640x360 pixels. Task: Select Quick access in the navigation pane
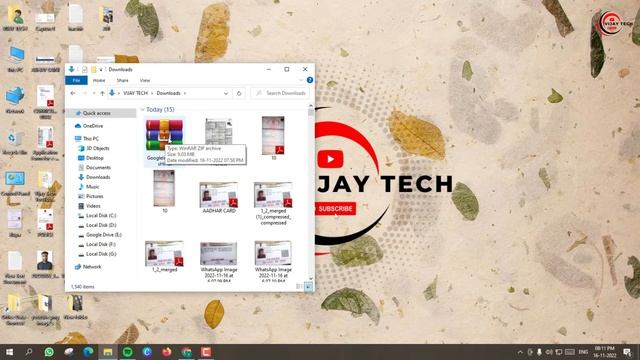pyautogui.click(x=96, y=113)
